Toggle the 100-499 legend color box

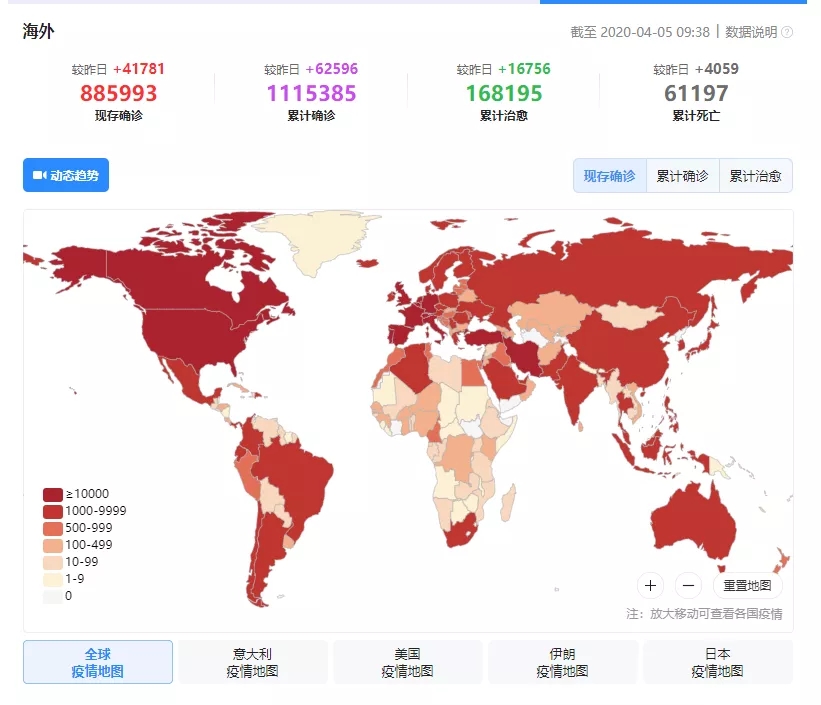pos(52,545)
